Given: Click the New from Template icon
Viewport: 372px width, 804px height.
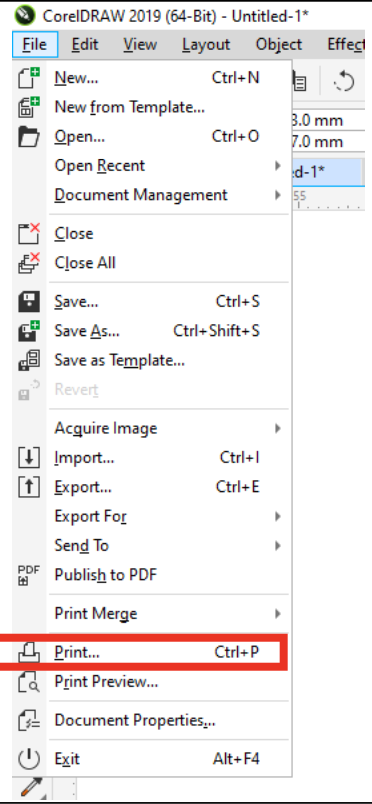Looking at the screenshot, I should pos(29,108).
